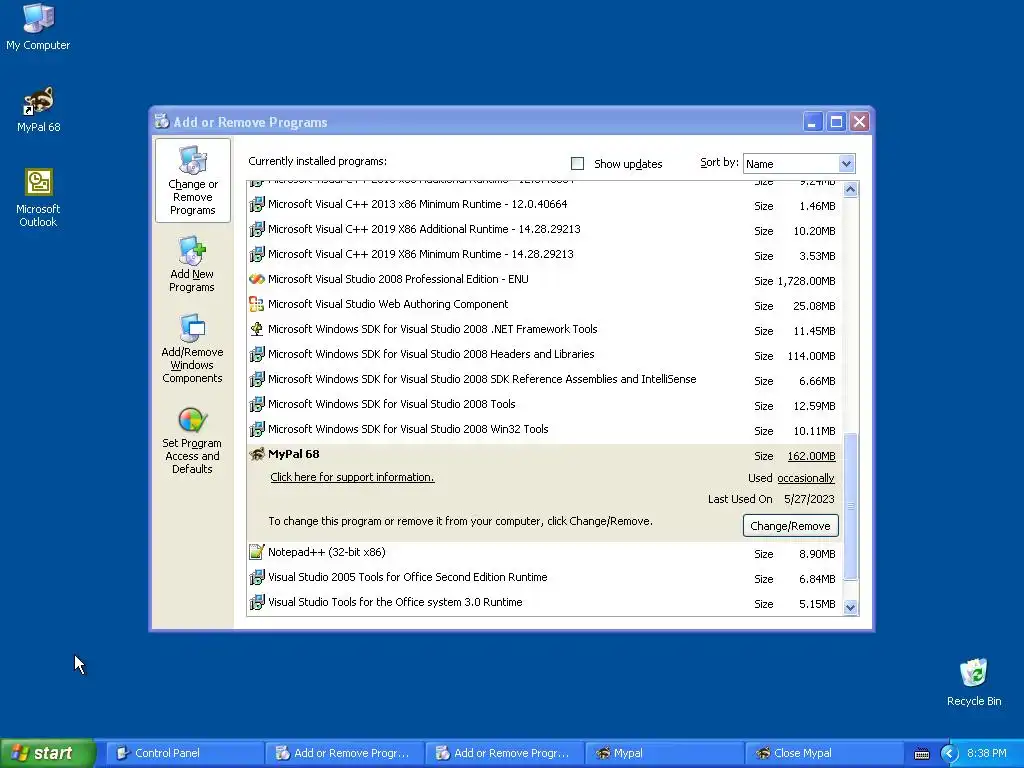Launch MyPal 68 desktop shortcut
This screenshot has height=768, width=1024.
click(x=38, y=109)
